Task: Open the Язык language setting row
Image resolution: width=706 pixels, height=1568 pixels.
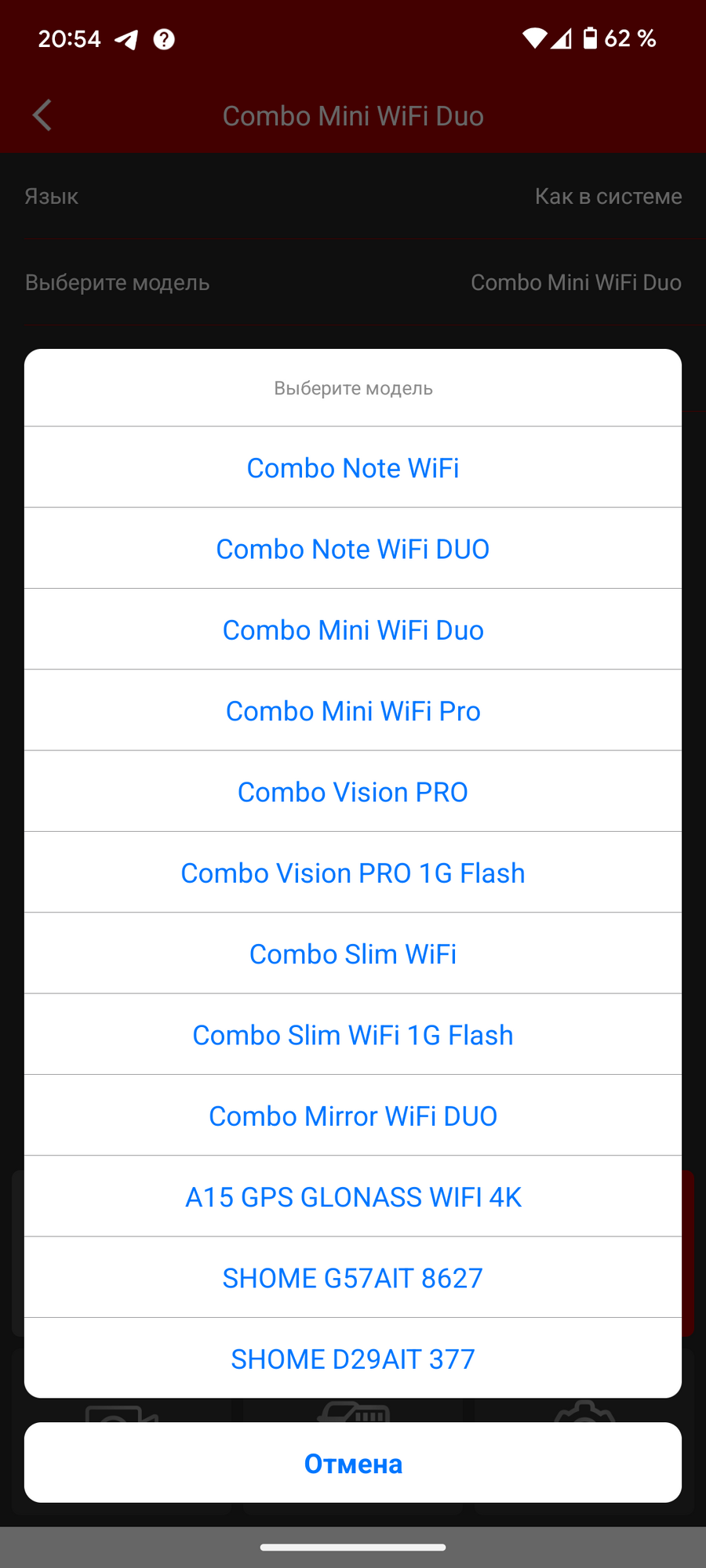Action: pos(353,196)
